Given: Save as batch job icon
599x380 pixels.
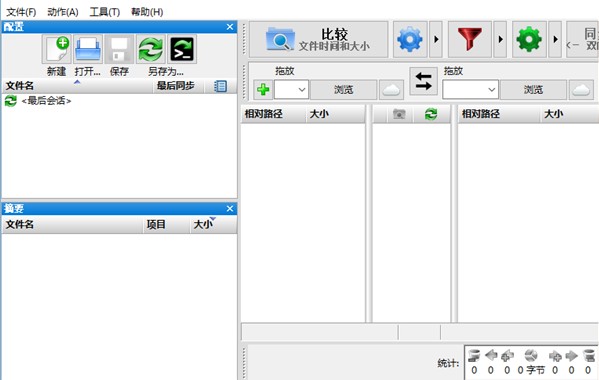Looking at the screenshot, I should pos(182,49).
